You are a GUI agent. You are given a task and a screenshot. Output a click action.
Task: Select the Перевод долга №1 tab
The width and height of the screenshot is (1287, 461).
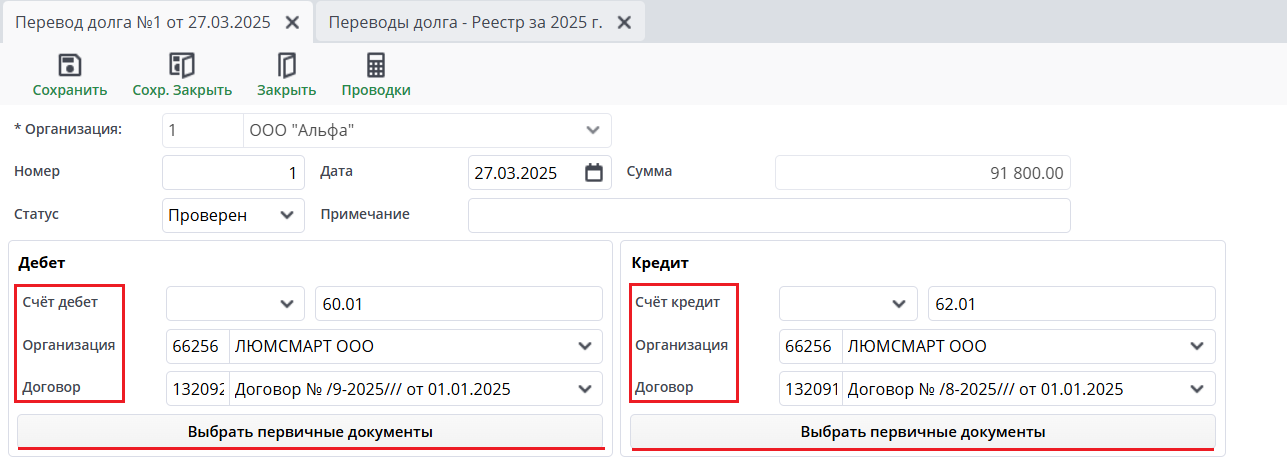coord(143,22)
